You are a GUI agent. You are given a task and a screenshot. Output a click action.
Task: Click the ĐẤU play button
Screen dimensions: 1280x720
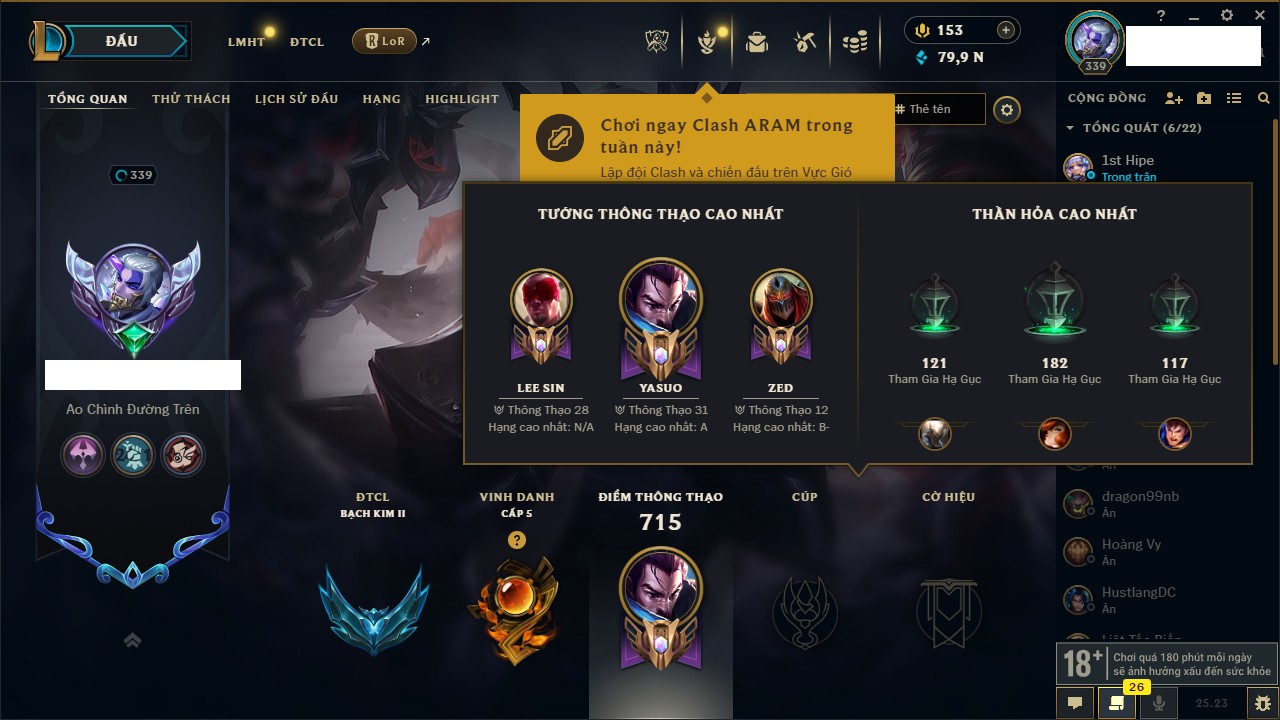click(122, 41)
